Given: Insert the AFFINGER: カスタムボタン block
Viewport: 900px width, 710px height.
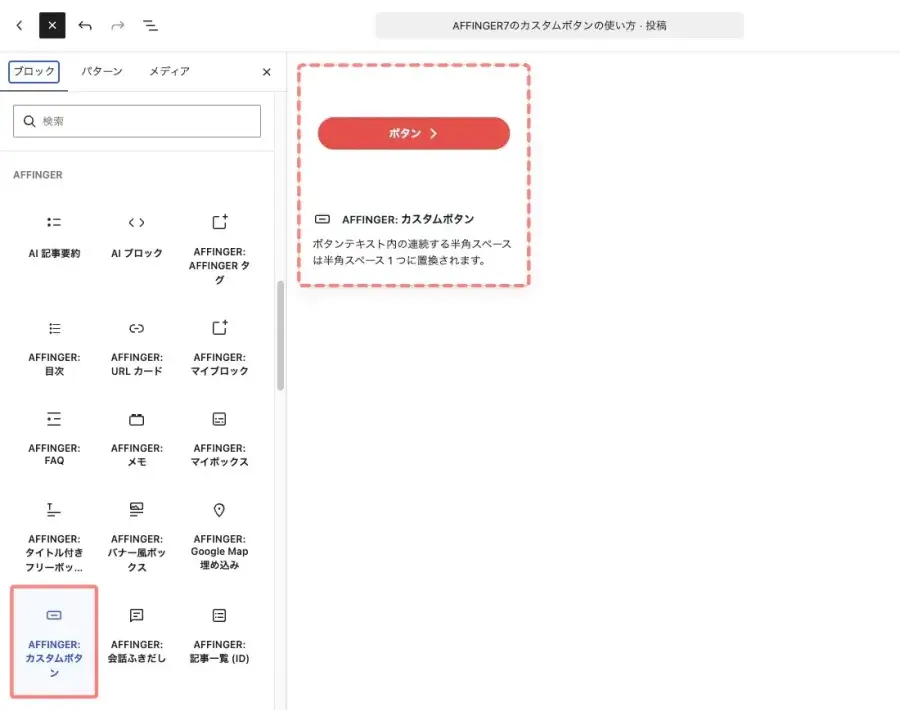Looking at the screenshot, I should pos(54,642).
